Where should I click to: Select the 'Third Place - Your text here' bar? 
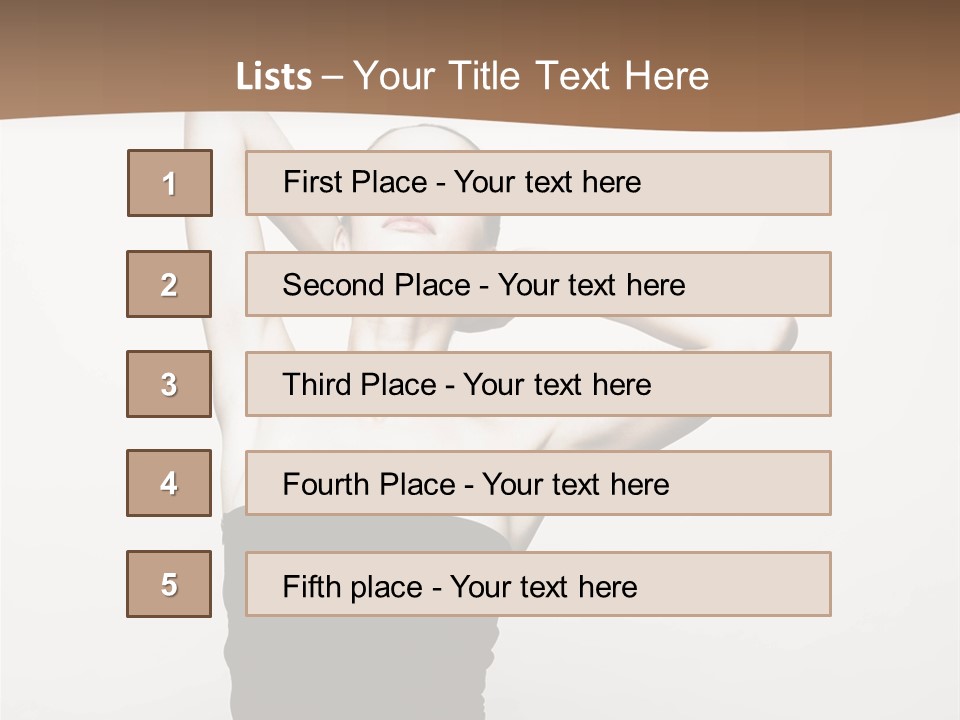pos(538,384)
